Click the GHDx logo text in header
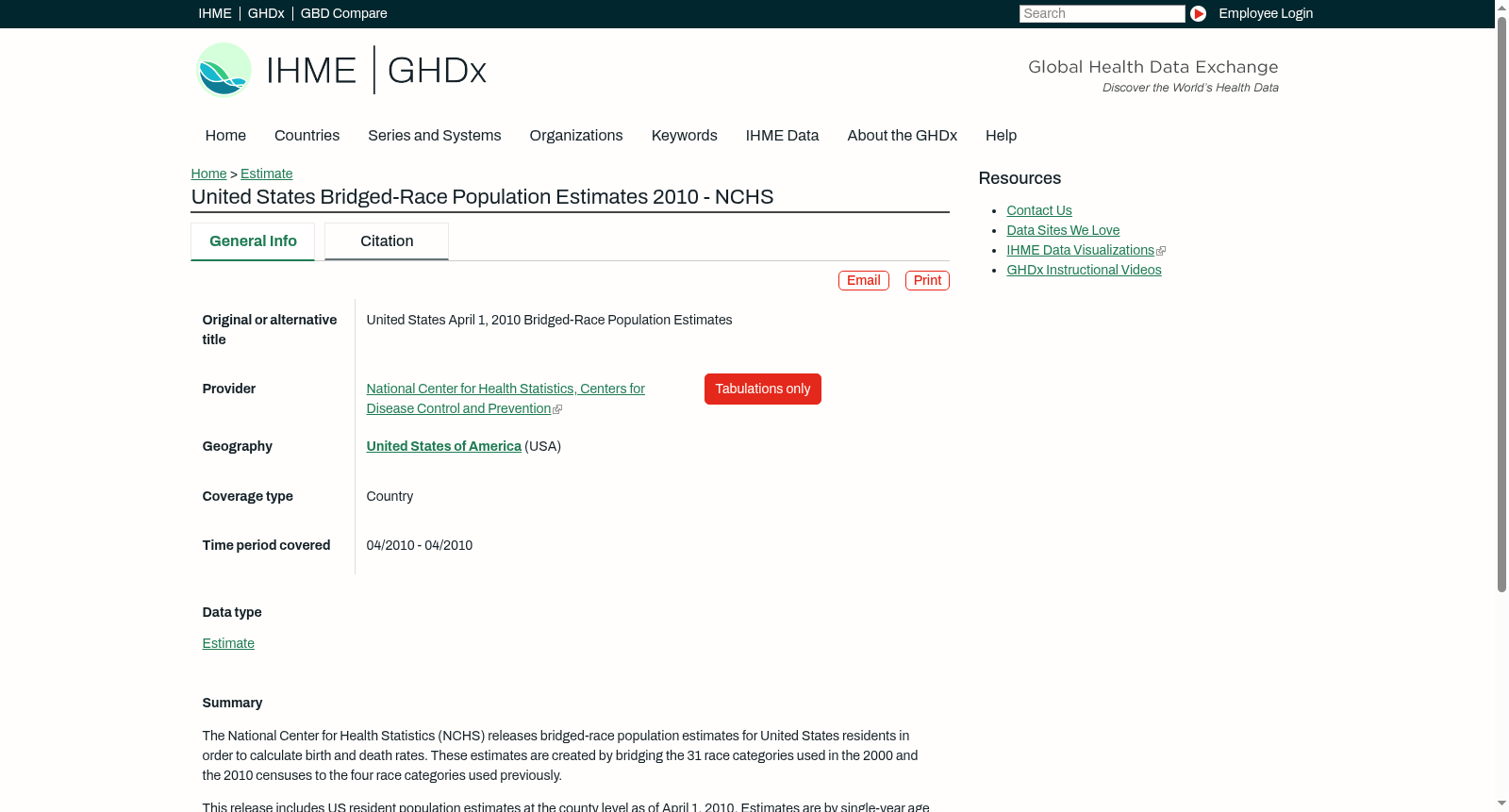 437,71
